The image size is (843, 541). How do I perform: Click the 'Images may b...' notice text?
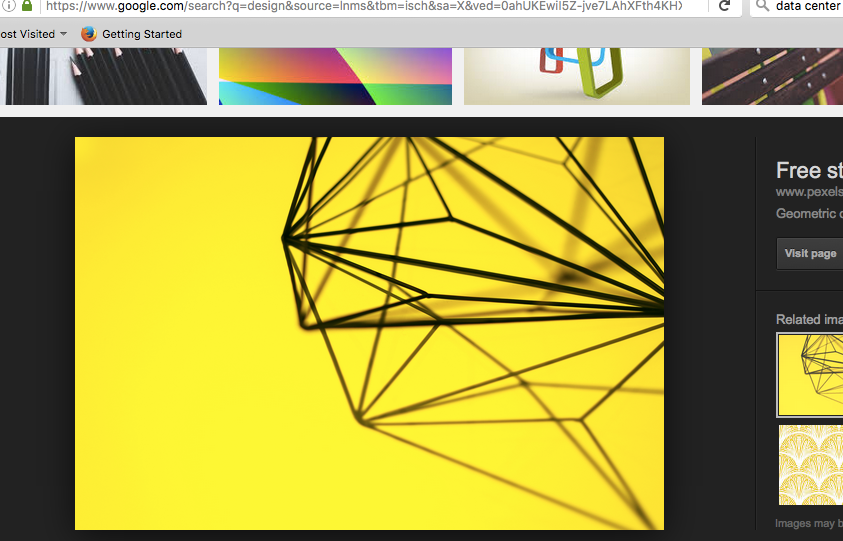click(809, 523)
